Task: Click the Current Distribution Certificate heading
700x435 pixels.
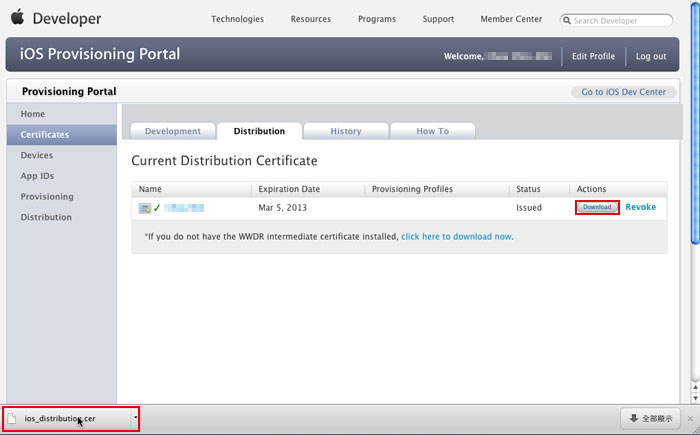Action: 224,161
